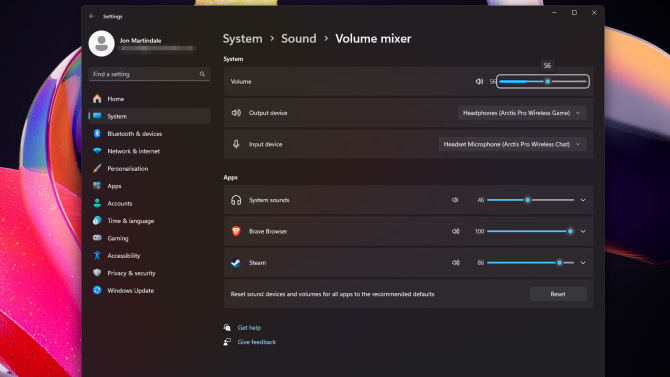Open the Input device Headset Microphone dropdown
Screen dimensions: 670x377
(x=512, y=144)
